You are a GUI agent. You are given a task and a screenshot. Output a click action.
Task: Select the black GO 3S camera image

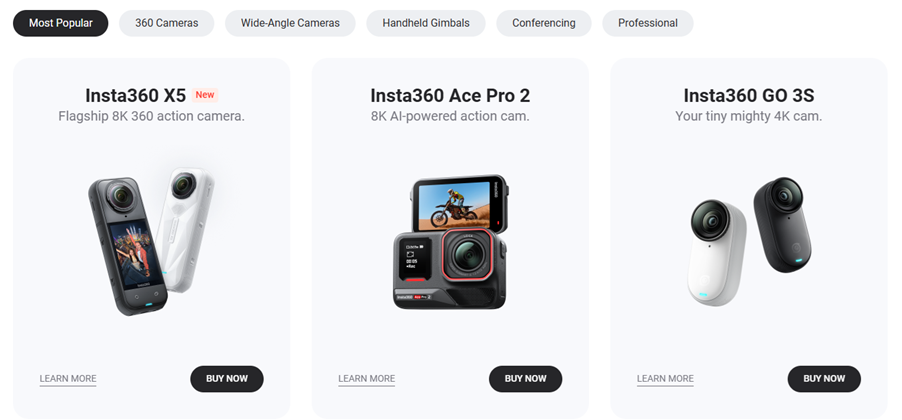782,224
